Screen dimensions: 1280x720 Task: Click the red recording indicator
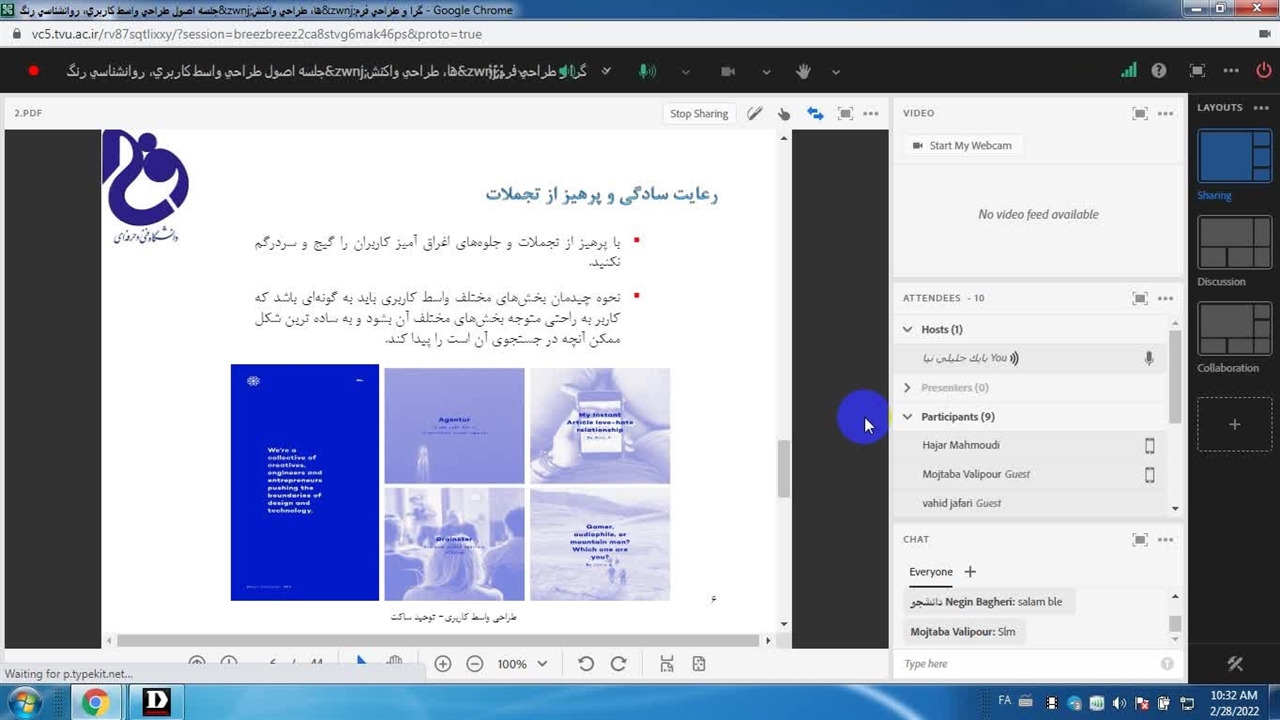pos(33,71)
